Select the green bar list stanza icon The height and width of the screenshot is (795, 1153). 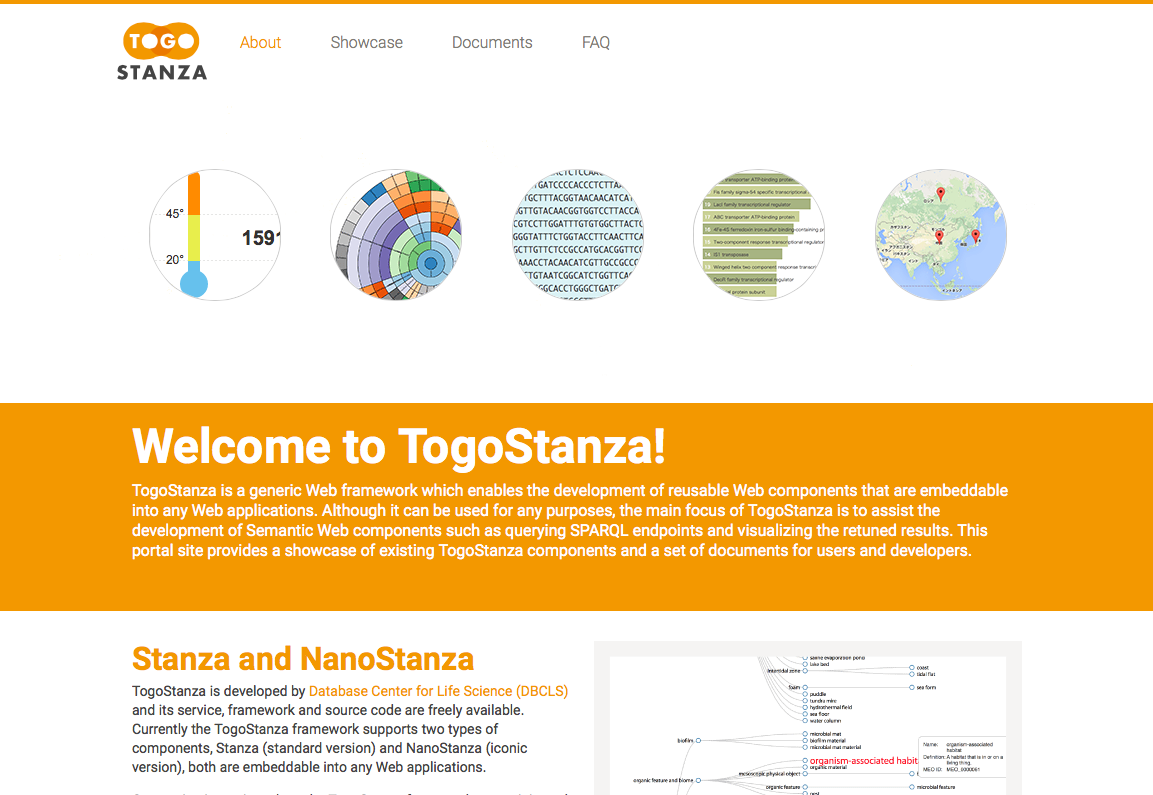759,235
